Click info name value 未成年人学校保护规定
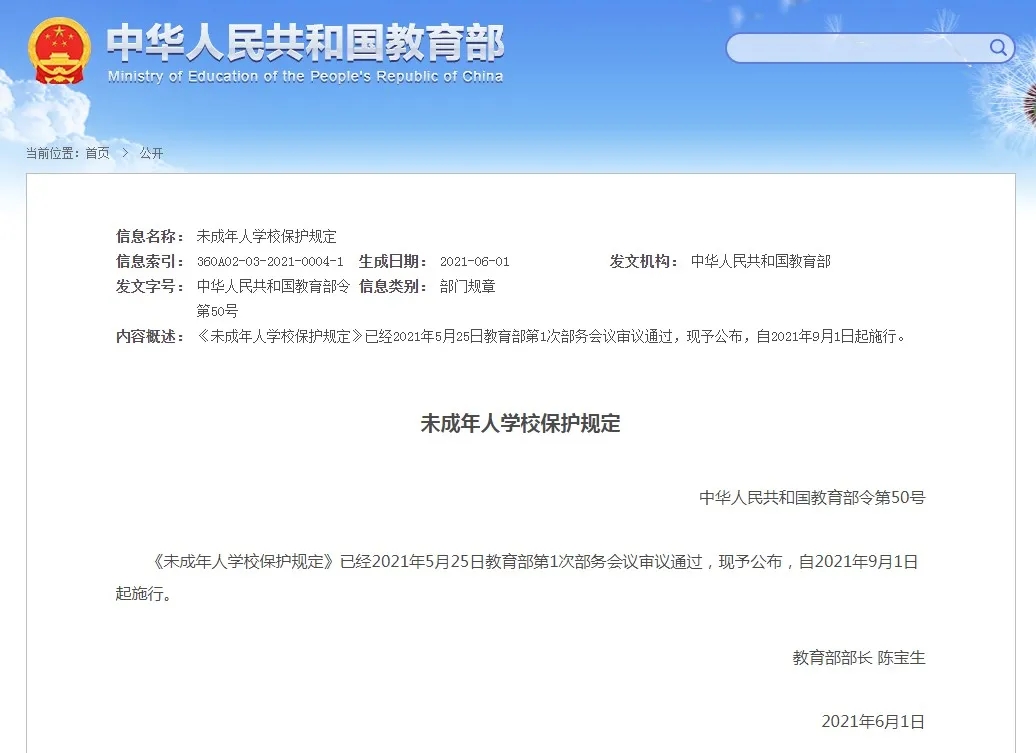The width and height of the screenshot is (1036, 753). 267,236
